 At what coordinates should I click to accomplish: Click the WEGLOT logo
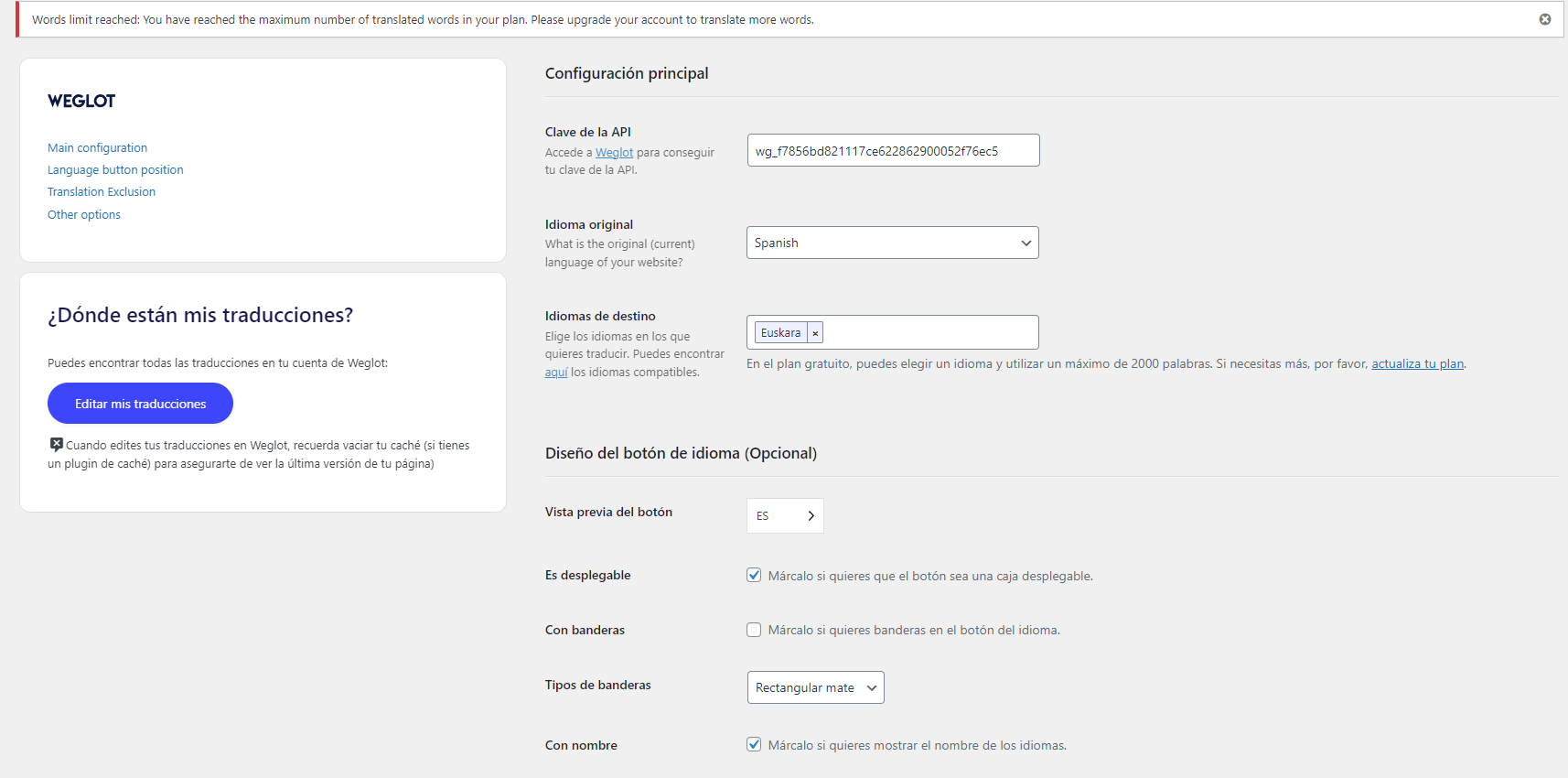tap(81, 101)
